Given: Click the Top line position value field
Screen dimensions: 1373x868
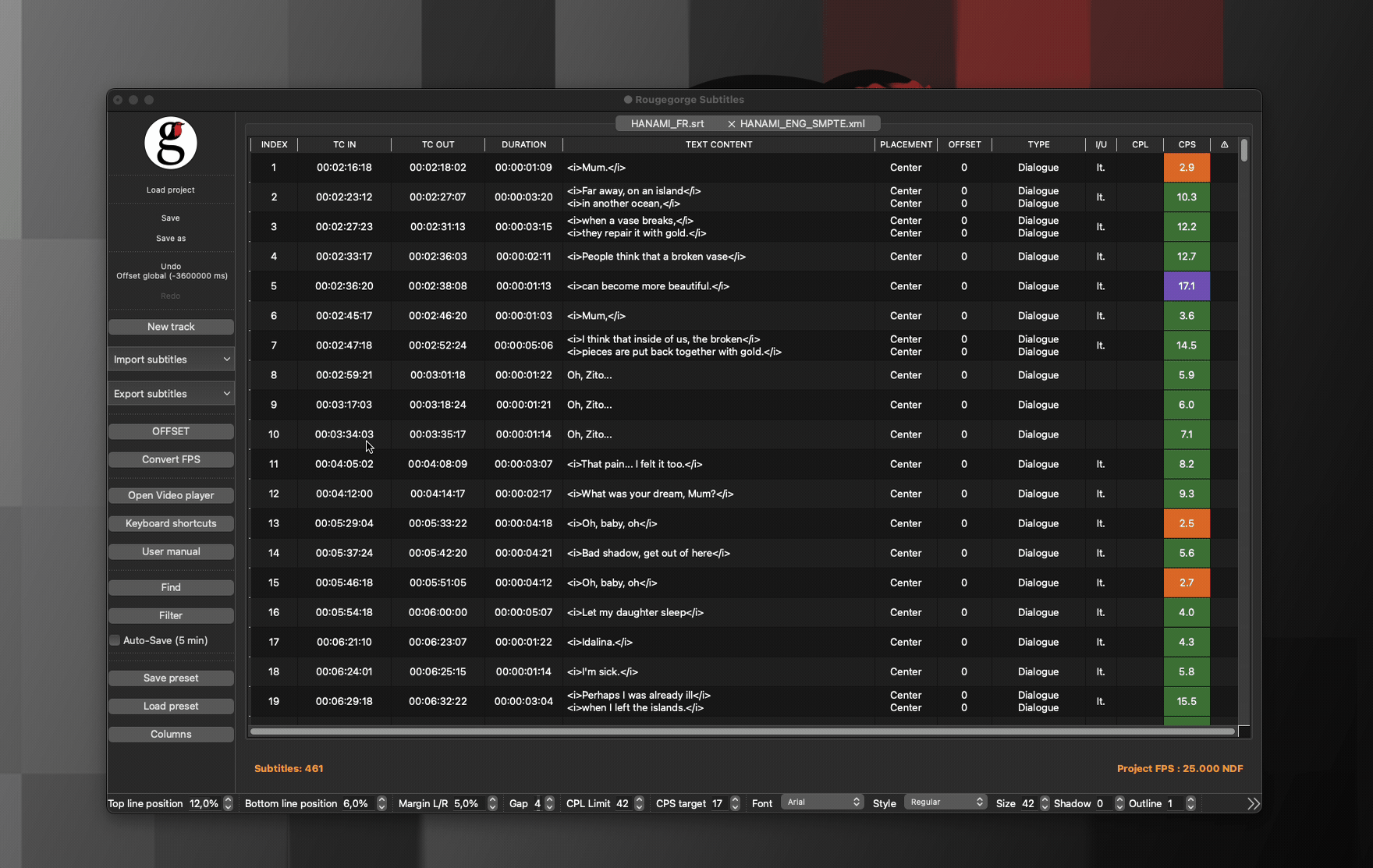Looking at the screenshot, I should (204, 803).
